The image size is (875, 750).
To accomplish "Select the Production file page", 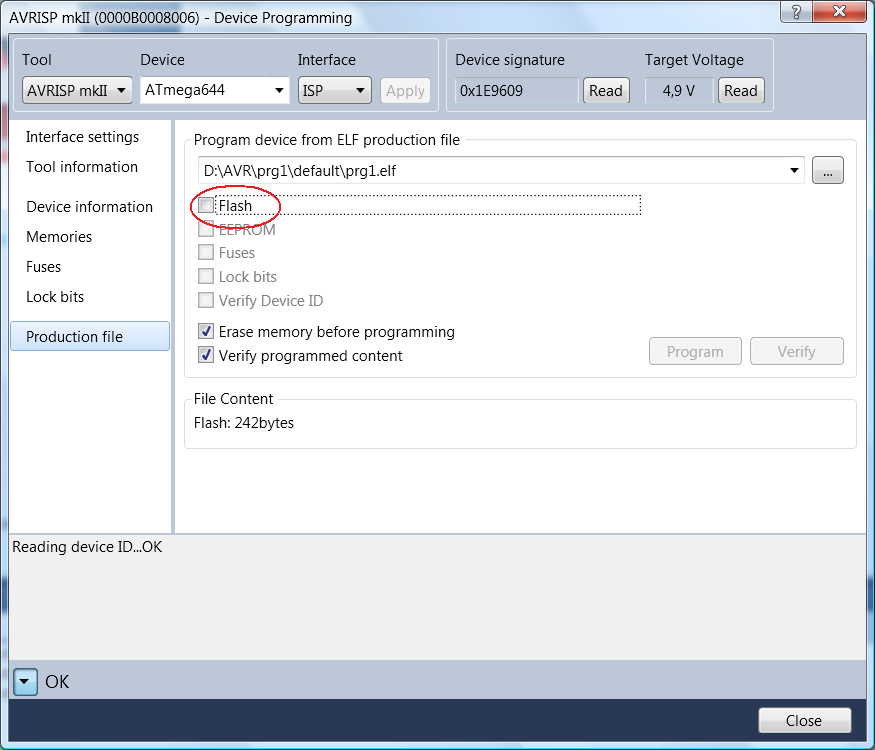I will (x=90, y=336).
